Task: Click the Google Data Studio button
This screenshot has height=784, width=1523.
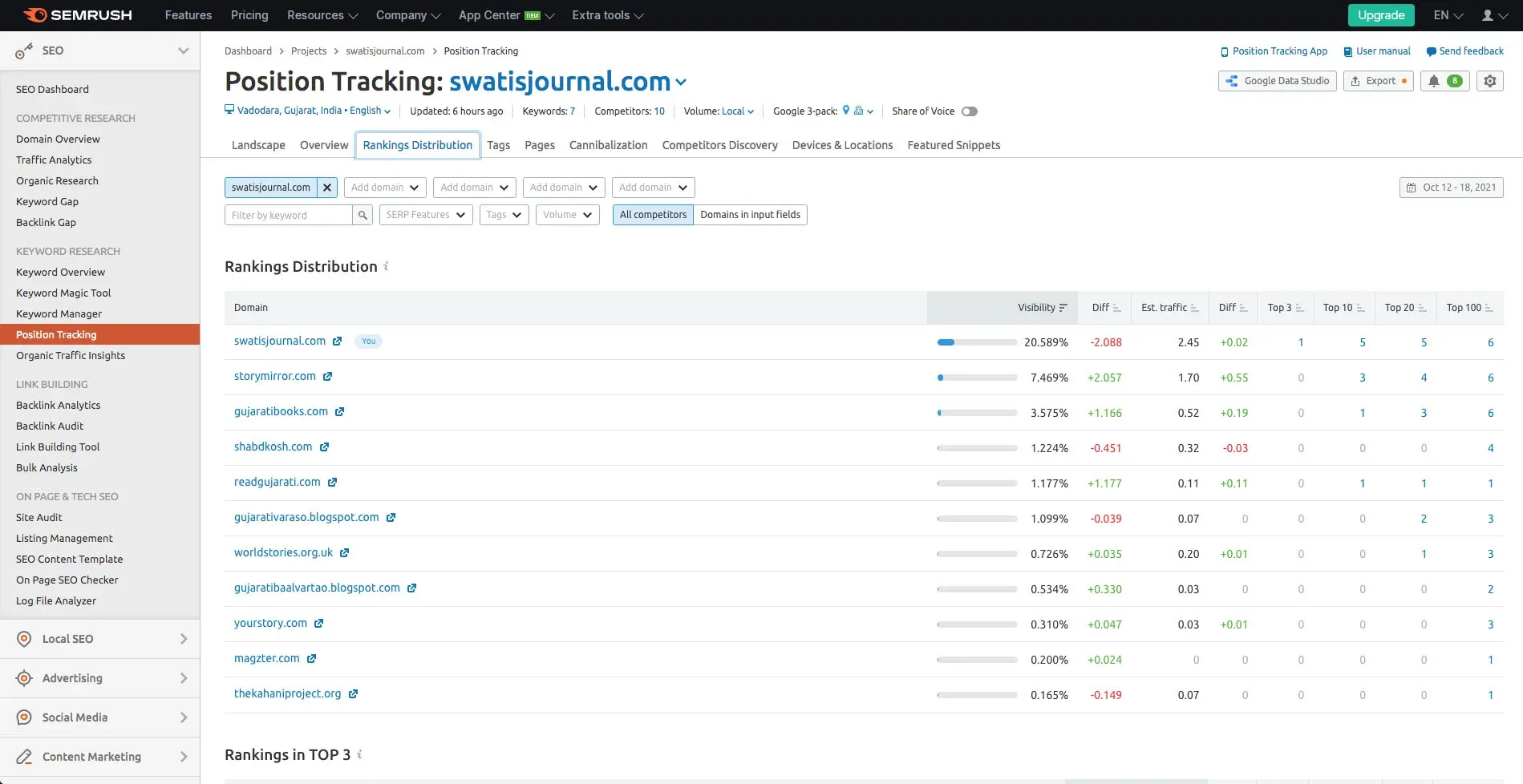Action: coord(1278,81)
